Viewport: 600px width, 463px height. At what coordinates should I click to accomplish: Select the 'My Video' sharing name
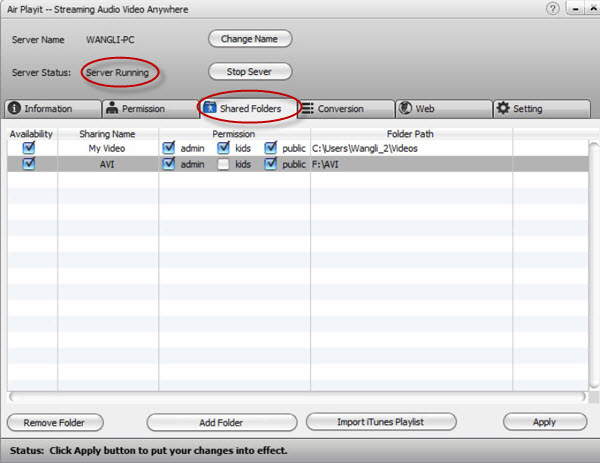pos(107,148)
